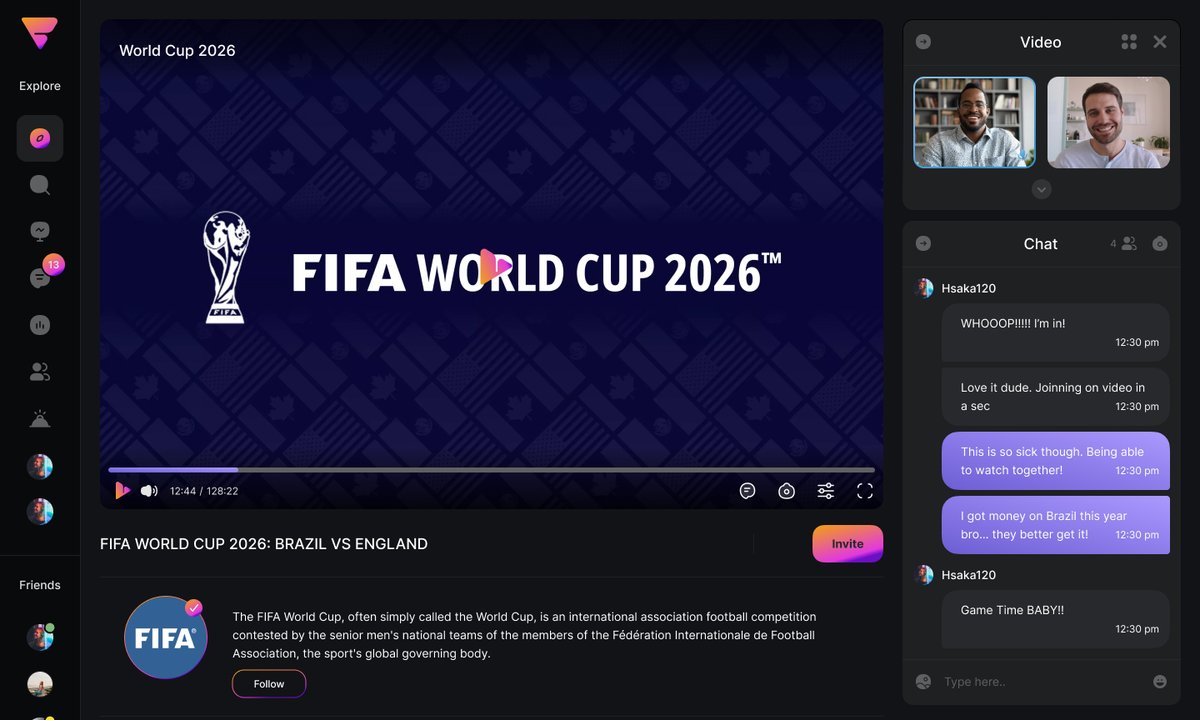The height and width of the screenshot is (720, 1200).
Task: Click the Brazil vs England video title
Action: pyautogui.click(x=264, y=544)
